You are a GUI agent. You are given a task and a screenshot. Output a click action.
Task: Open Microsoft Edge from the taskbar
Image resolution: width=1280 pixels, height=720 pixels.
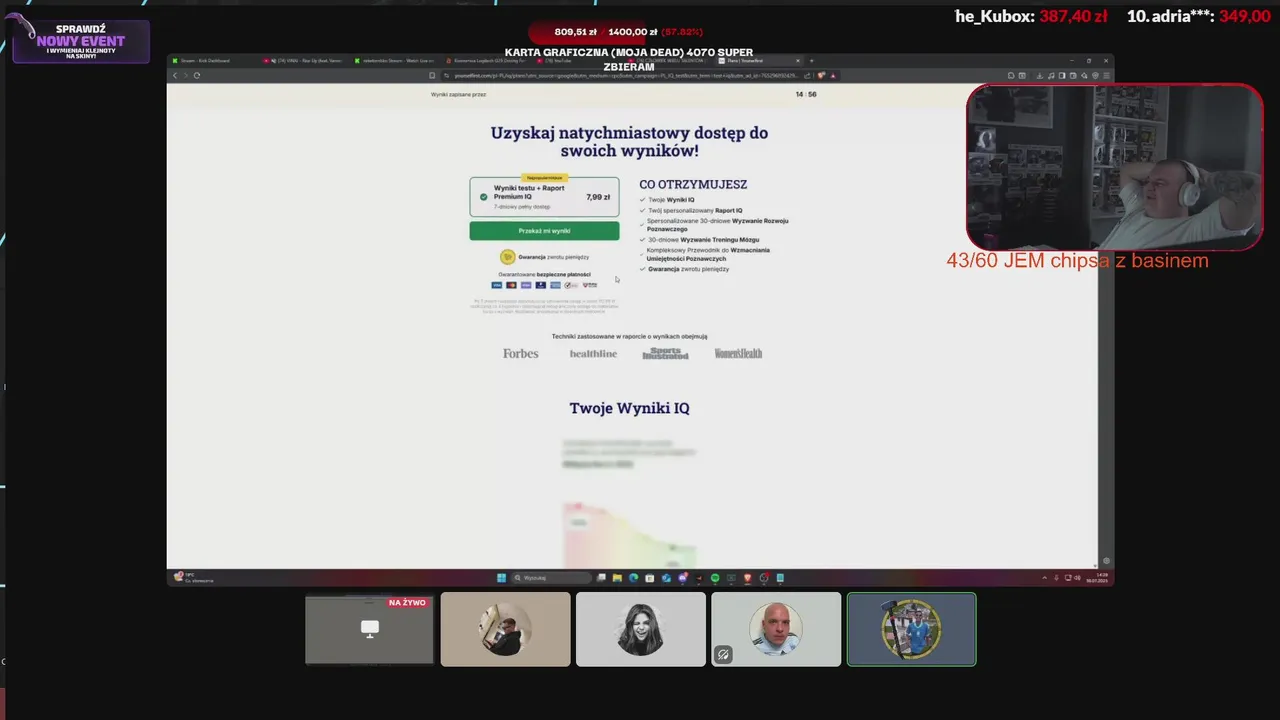(633, 578)
